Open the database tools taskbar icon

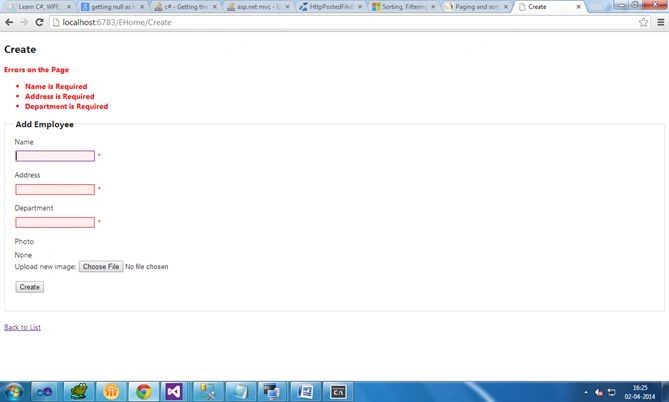(x=208, y=391)
